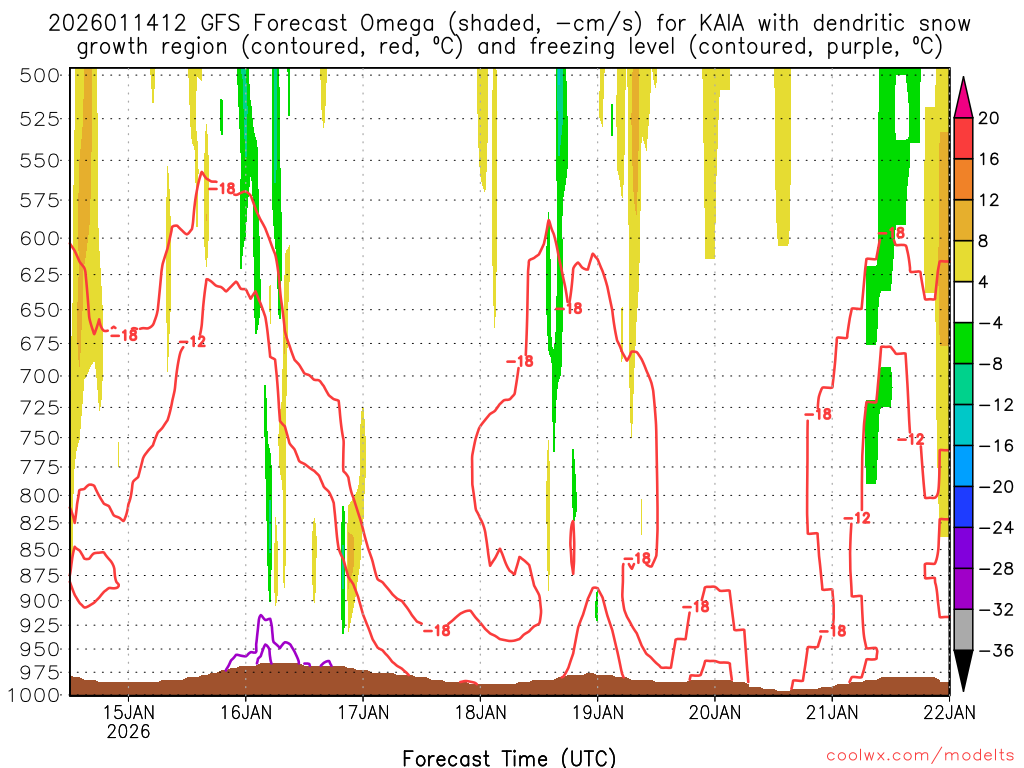Click the 750 pressure level label

40,438
